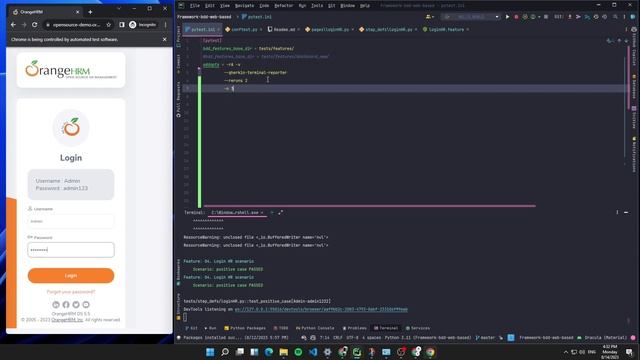
Task: Open Chrome side panel icon
Action: point(122,25)
